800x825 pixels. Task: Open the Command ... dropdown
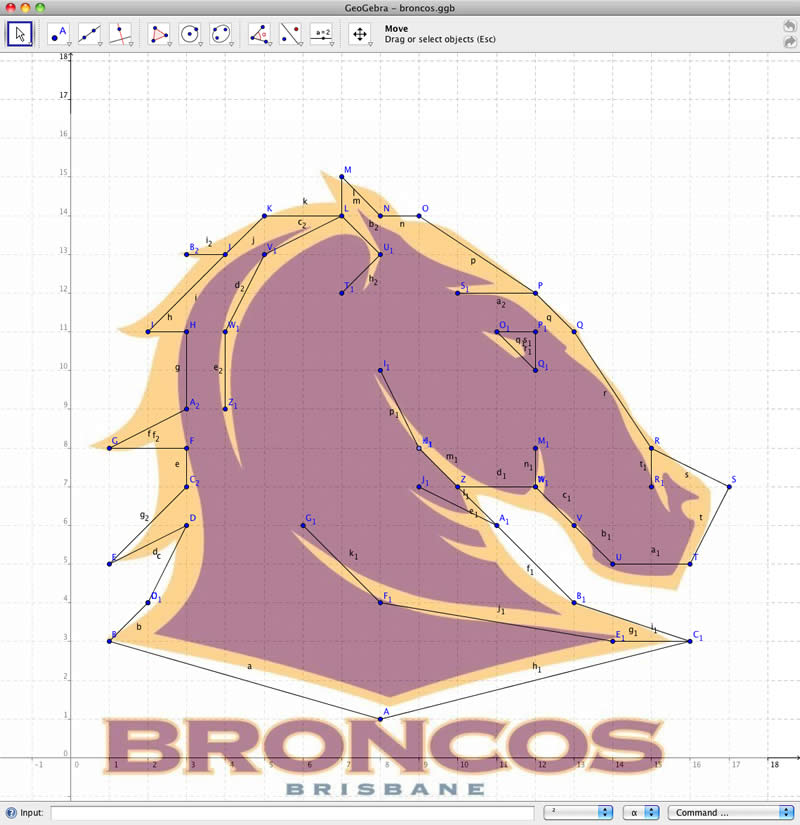pyautogui.click(x=731, y=812)
